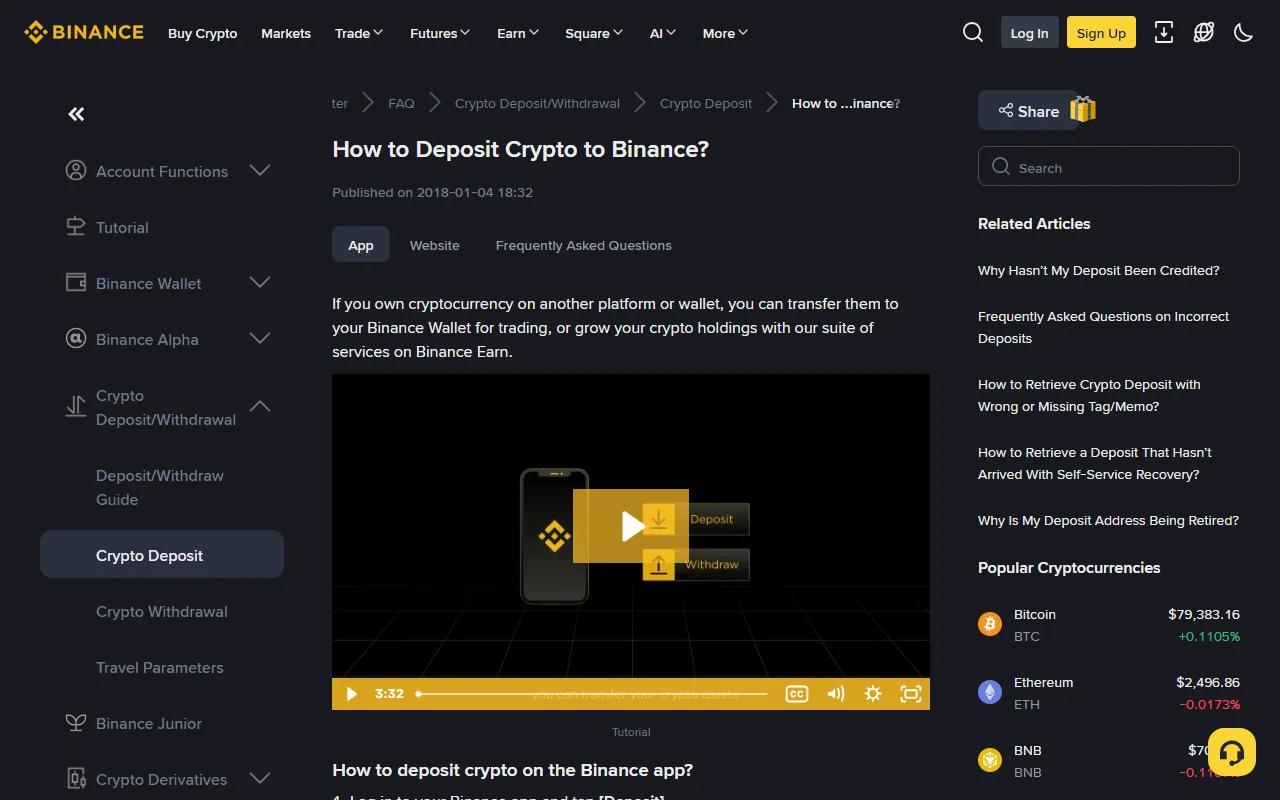Open the support headset chat button
Screen dimensions: 1280x800
1232,753
